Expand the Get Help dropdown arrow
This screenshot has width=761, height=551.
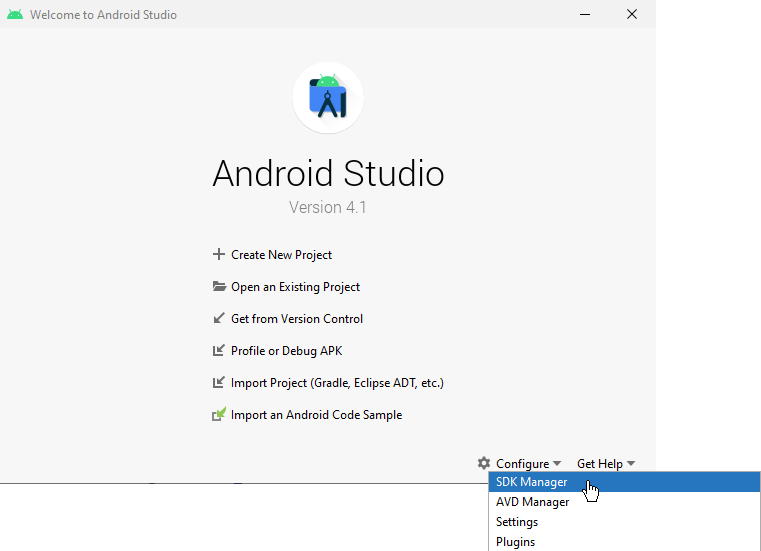coord(631,464)
